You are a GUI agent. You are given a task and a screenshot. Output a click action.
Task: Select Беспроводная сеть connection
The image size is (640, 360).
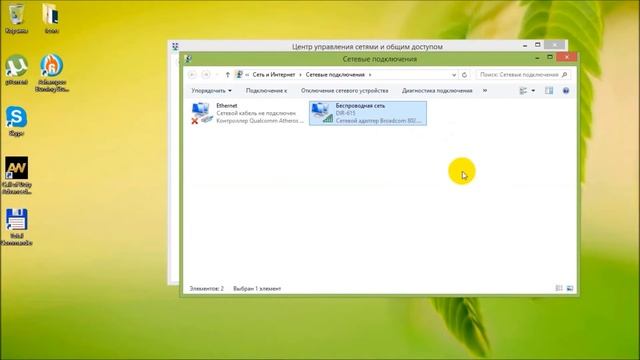(x=368, y=113)
